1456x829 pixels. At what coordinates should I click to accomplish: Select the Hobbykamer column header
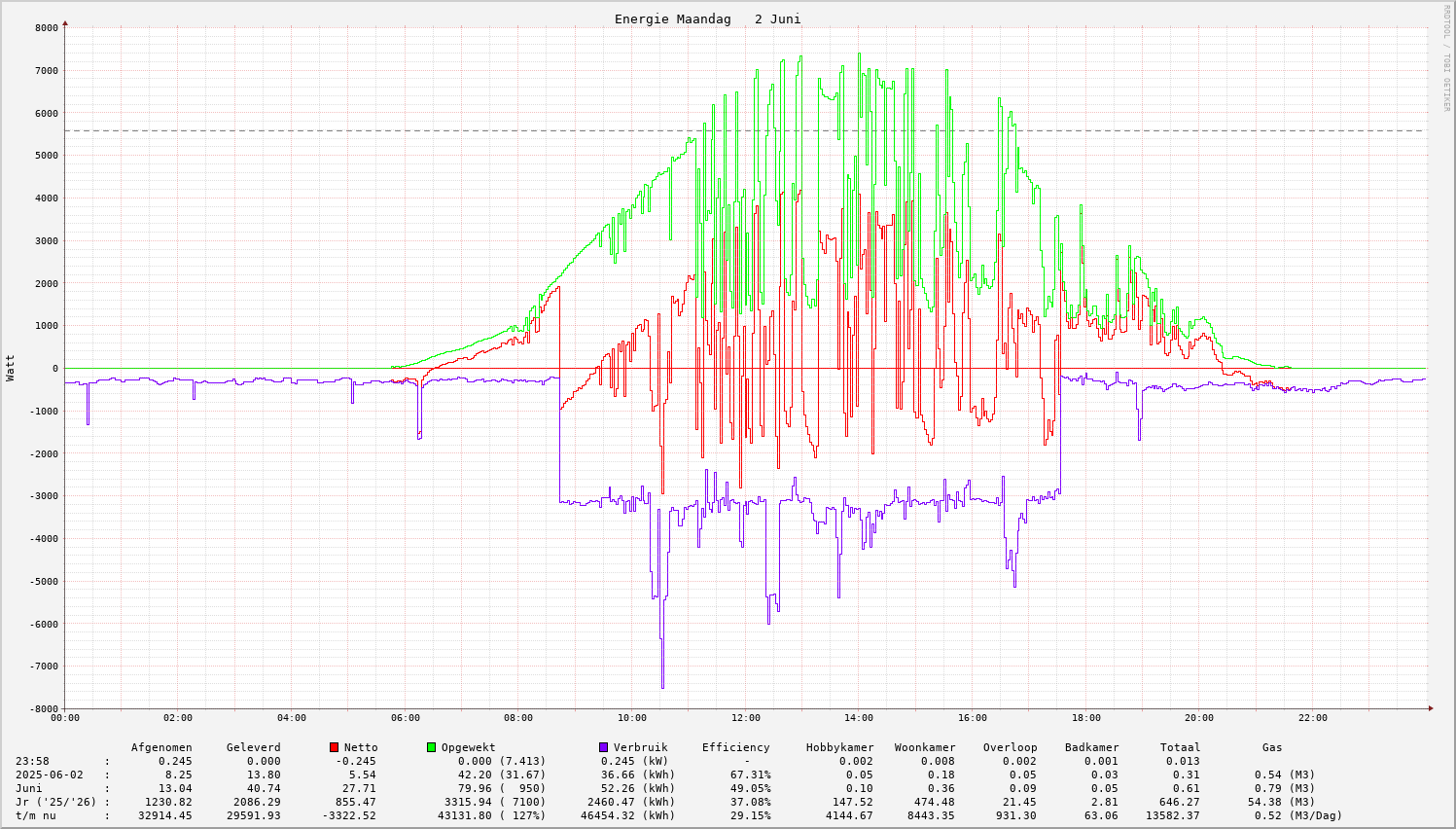click(838, 747)
